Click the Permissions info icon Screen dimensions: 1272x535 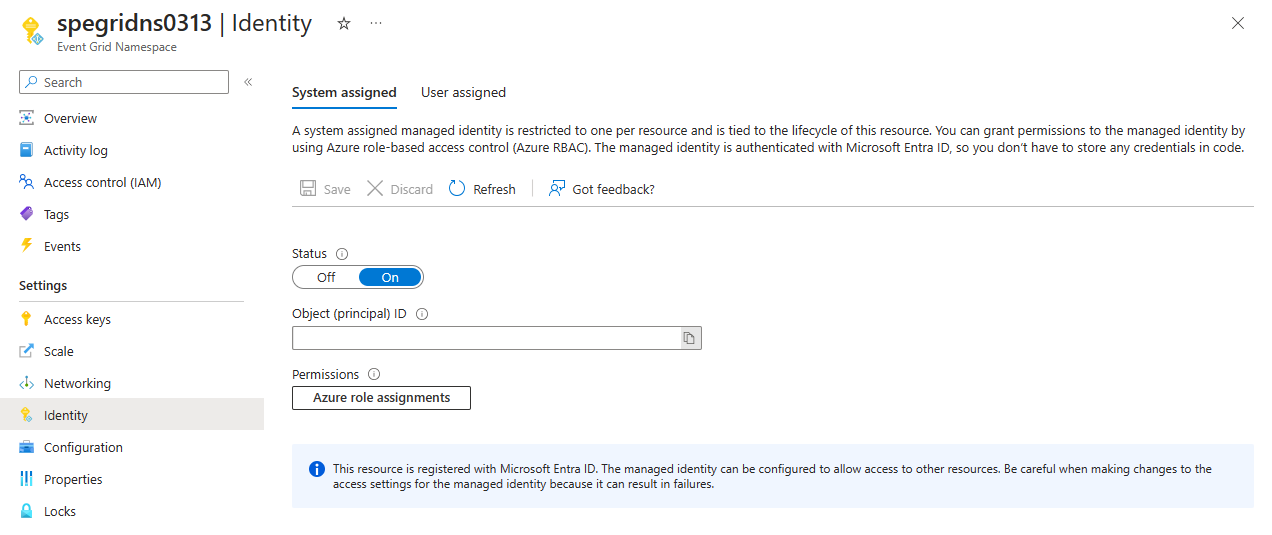(374, 375)
